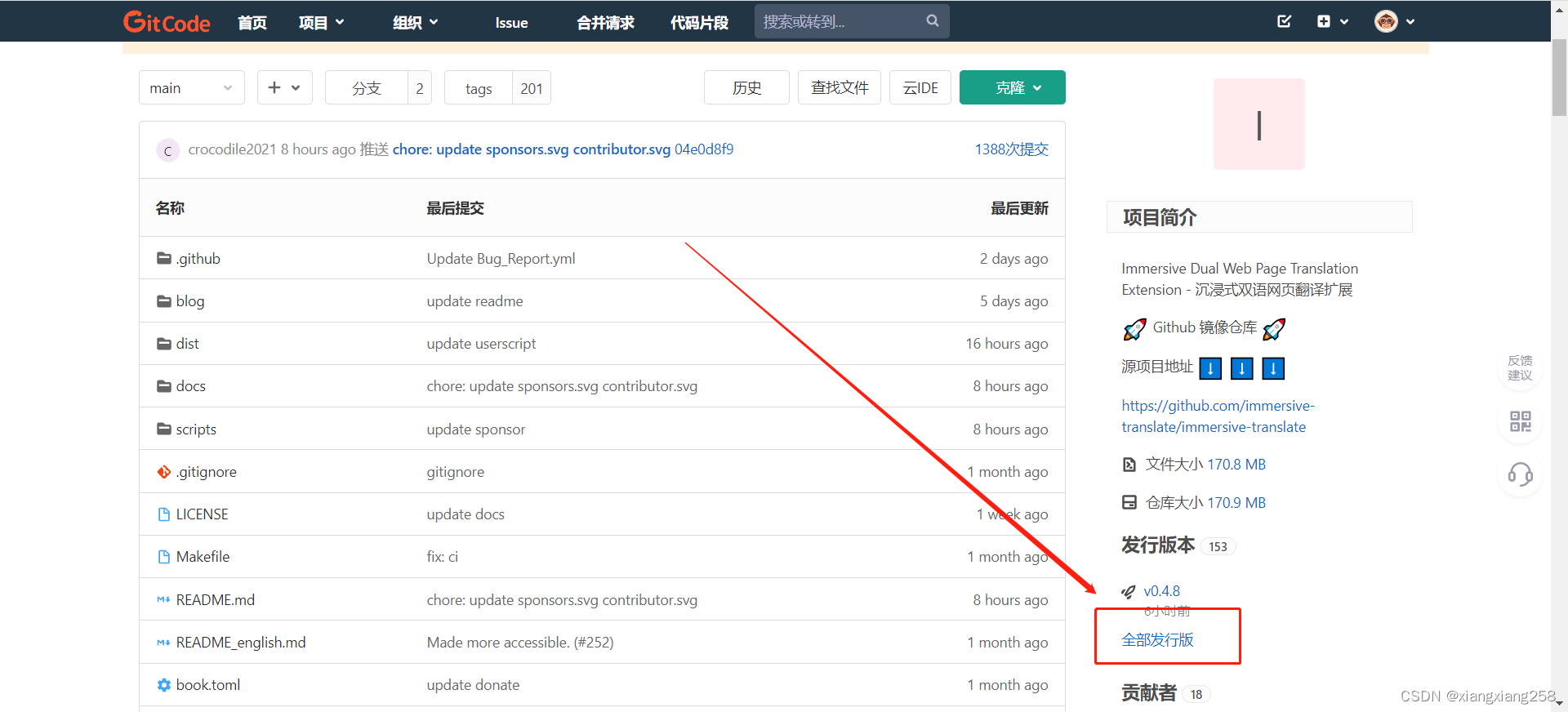The height and width of the screenshot is (712, 1568).
Task: Open Update Bug_Report.yml commit
Action: pos(501,259)
